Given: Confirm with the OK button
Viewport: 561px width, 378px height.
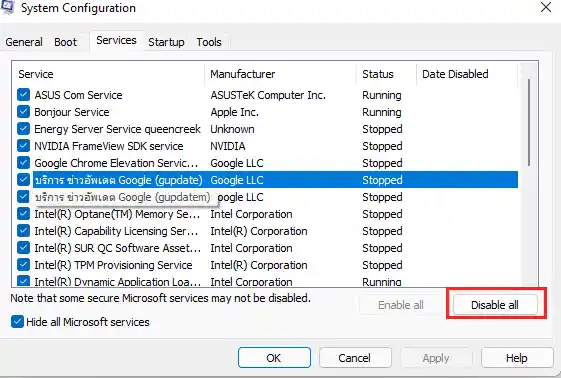Looking at the screenshot, I should [274, 358].
